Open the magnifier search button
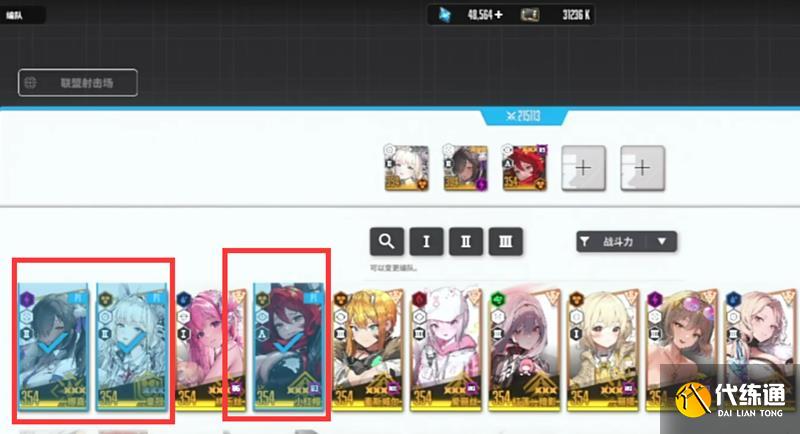 [x=387, y=241]
